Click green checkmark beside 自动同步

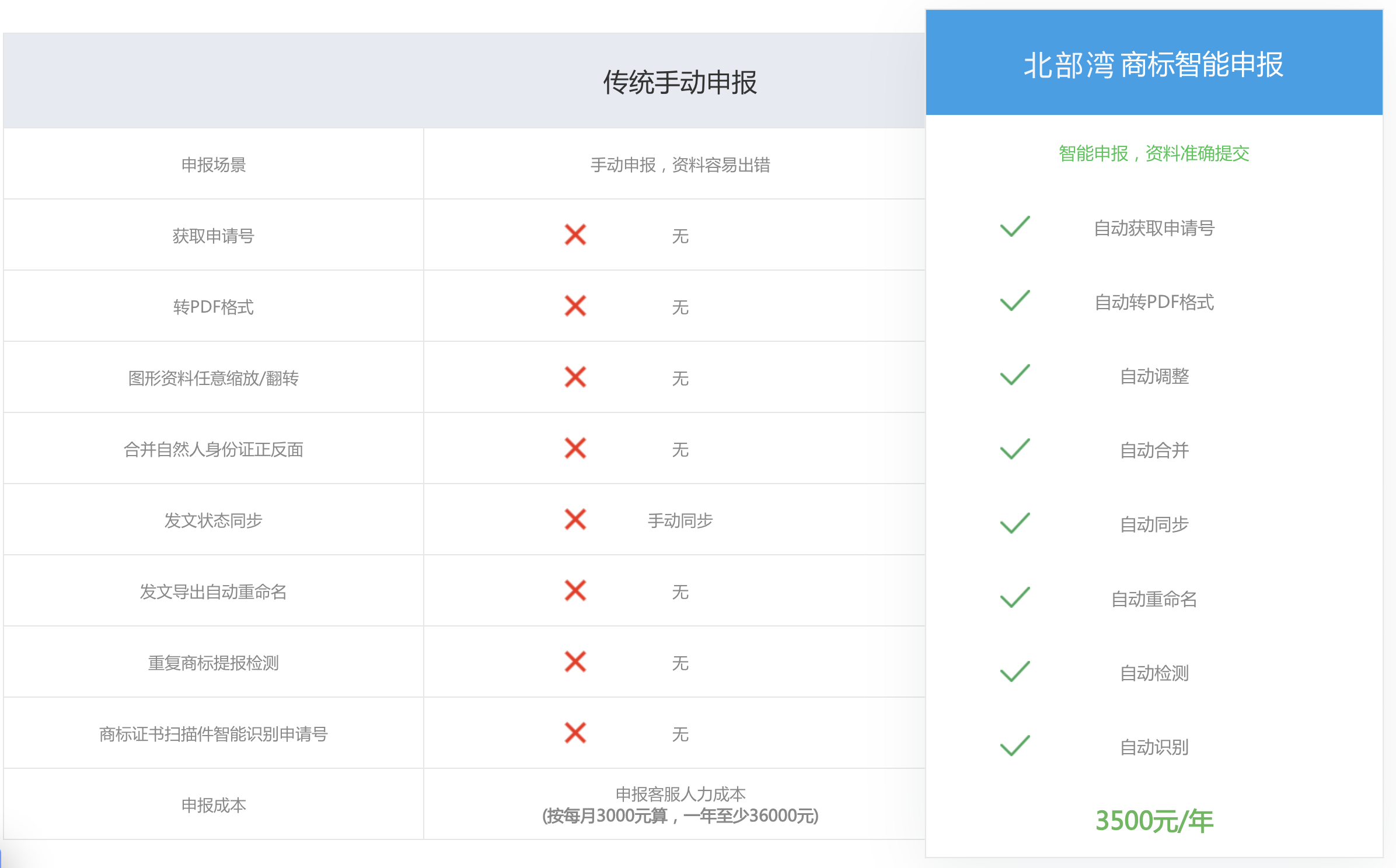[x=1015, y=523]
